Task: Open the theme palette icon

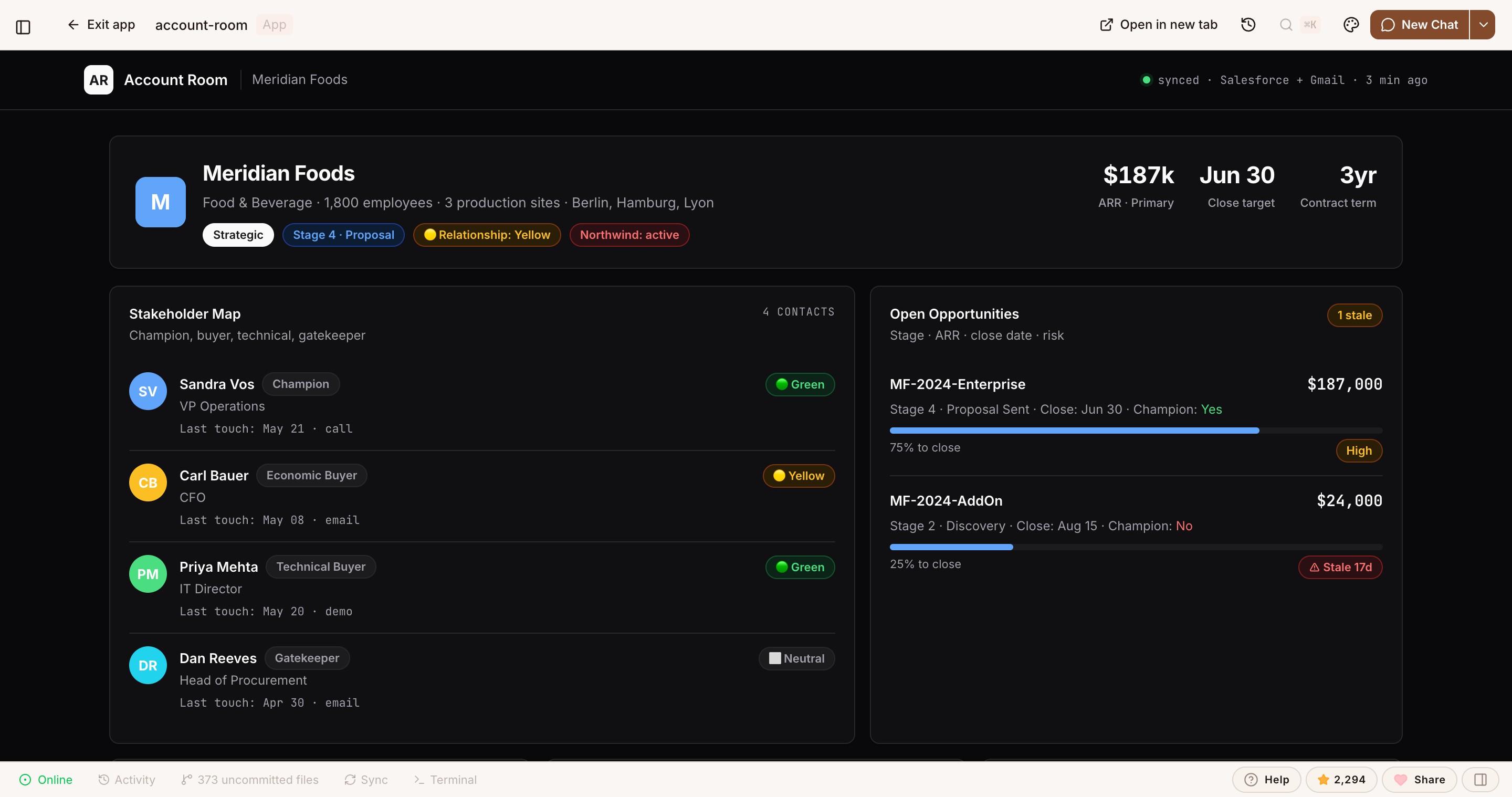Action: tap(1351, 25)
